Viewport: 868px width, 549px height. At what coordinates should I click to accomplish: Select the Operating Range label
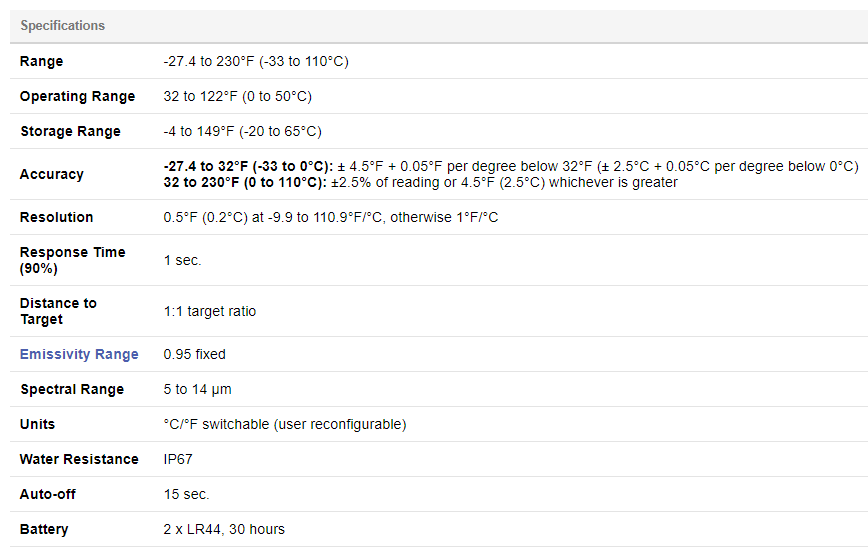pyautogui.click(x=77, y=96)
